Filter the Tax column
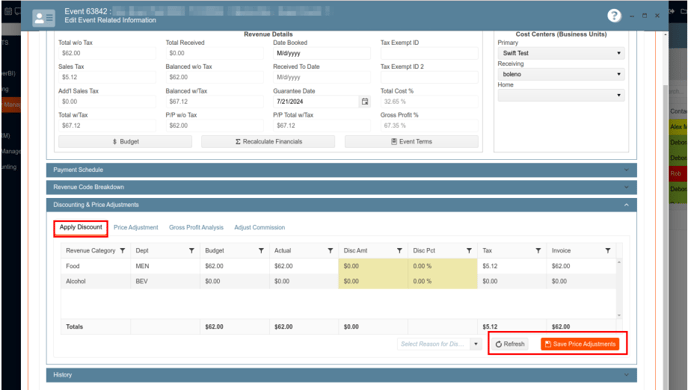This screenshot has height=390, width=688. 538,250
